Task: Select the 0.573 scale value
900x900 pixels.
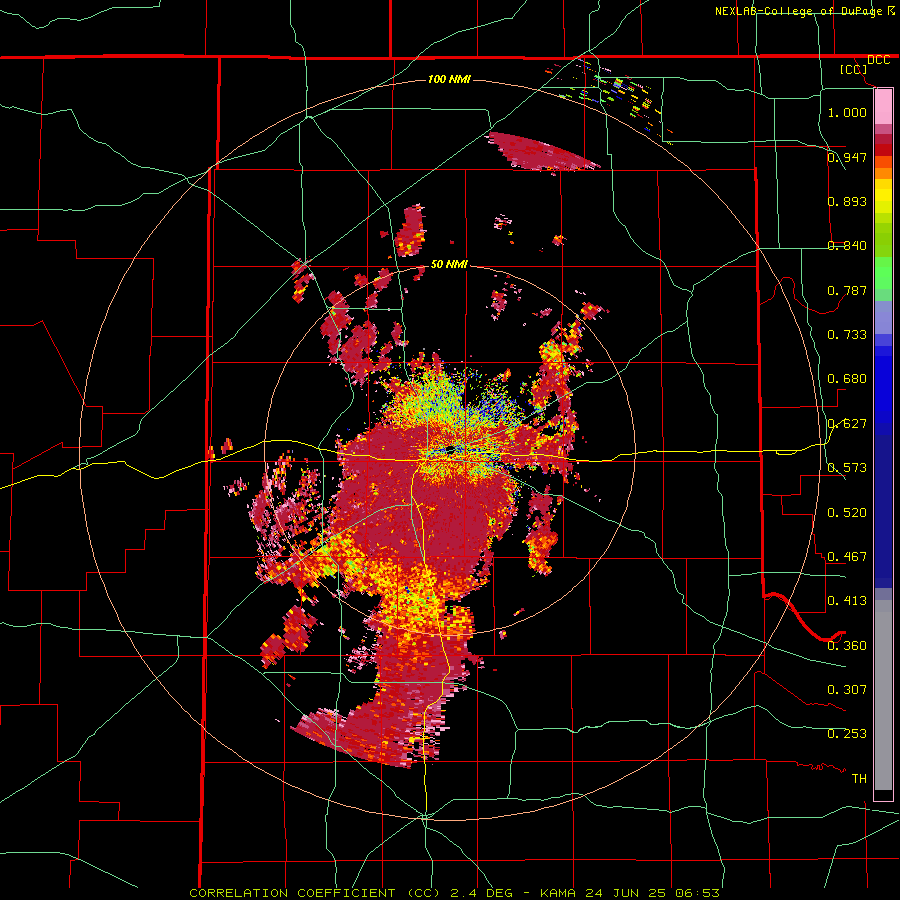Action: tap(847, 467)
